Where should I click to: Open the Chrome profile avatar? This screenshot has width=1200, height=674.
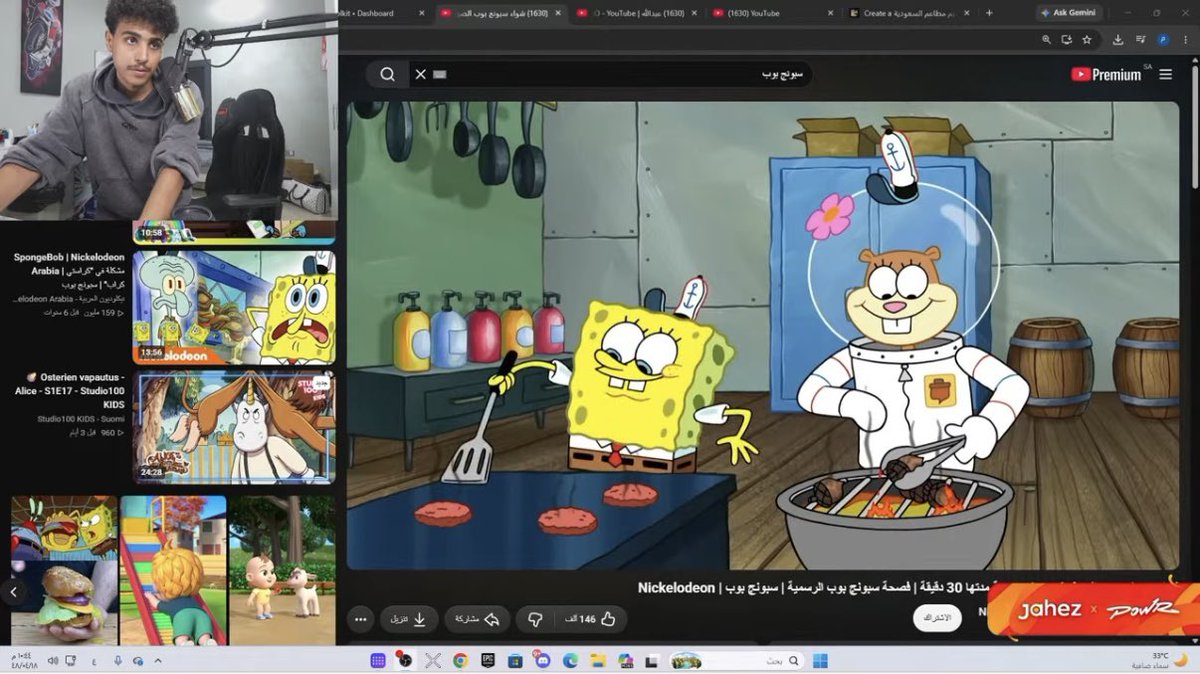(x=1163, y=40)
